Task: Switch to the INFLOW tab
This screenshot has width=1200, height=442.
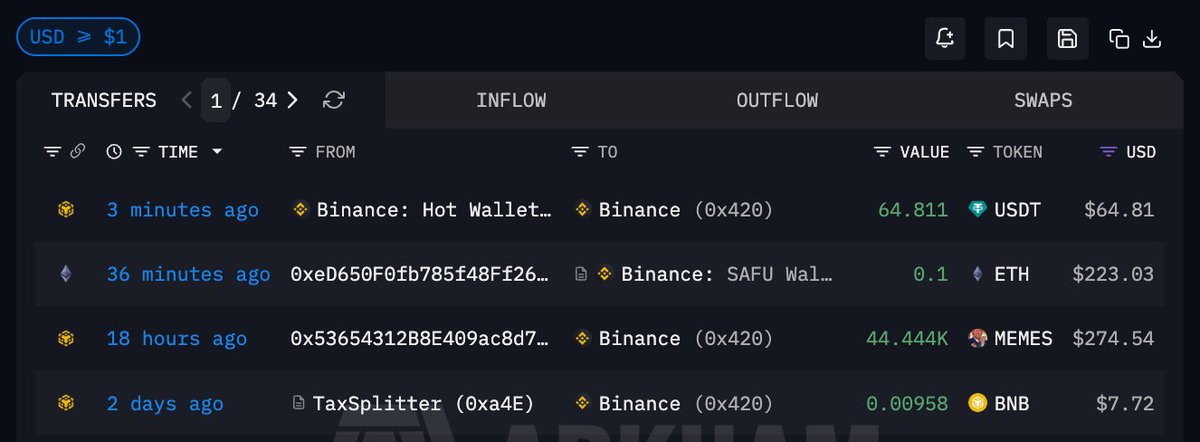Action: tap(511, 100)
